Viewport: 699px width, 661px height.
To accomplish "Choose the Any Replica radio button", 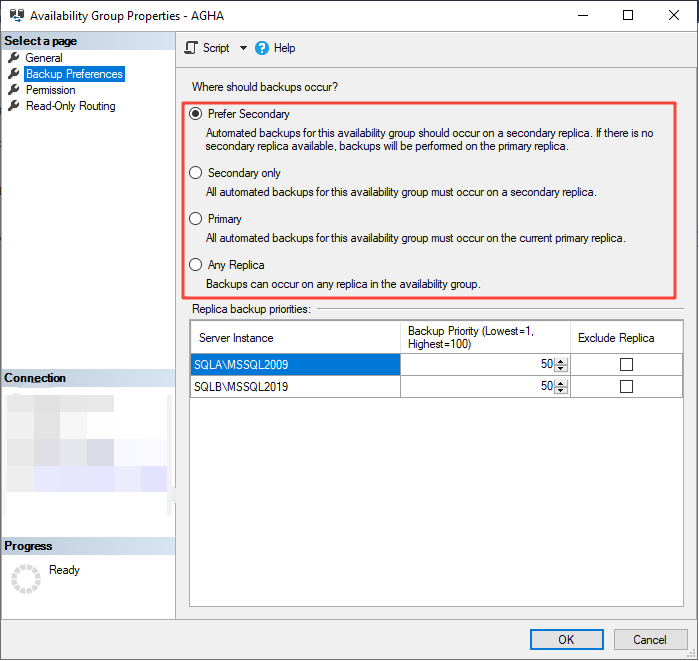I will [195, 265].
